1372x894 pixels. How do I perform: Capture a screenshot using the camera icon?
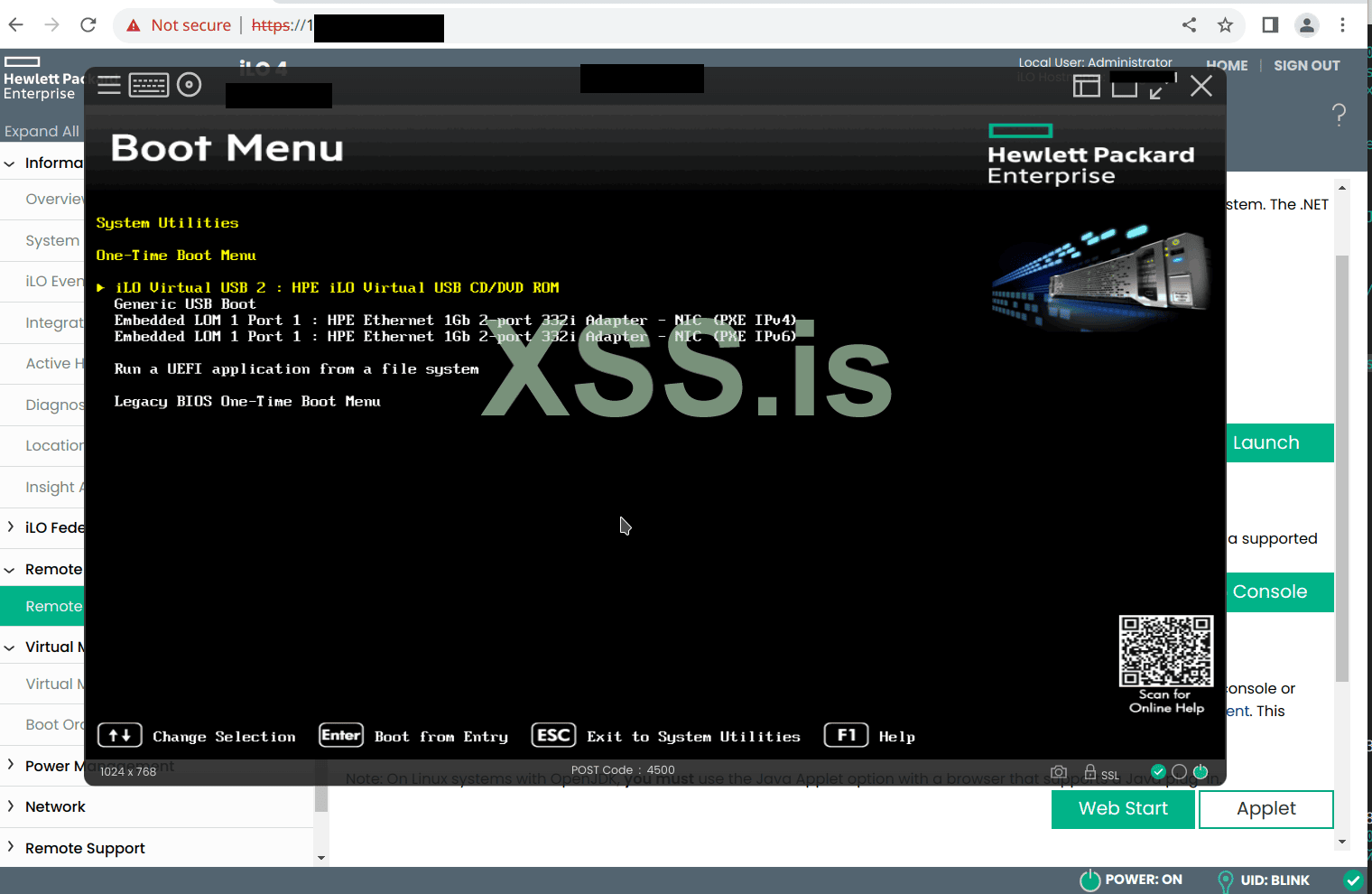[1058, 772]
